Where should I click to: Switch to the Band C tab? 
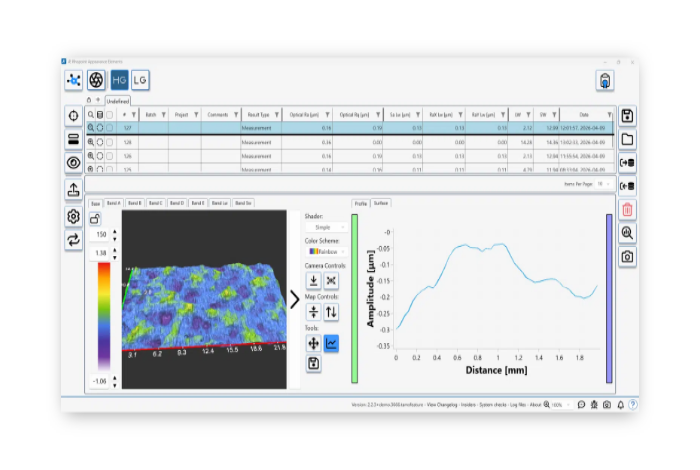tap(155, 203)
